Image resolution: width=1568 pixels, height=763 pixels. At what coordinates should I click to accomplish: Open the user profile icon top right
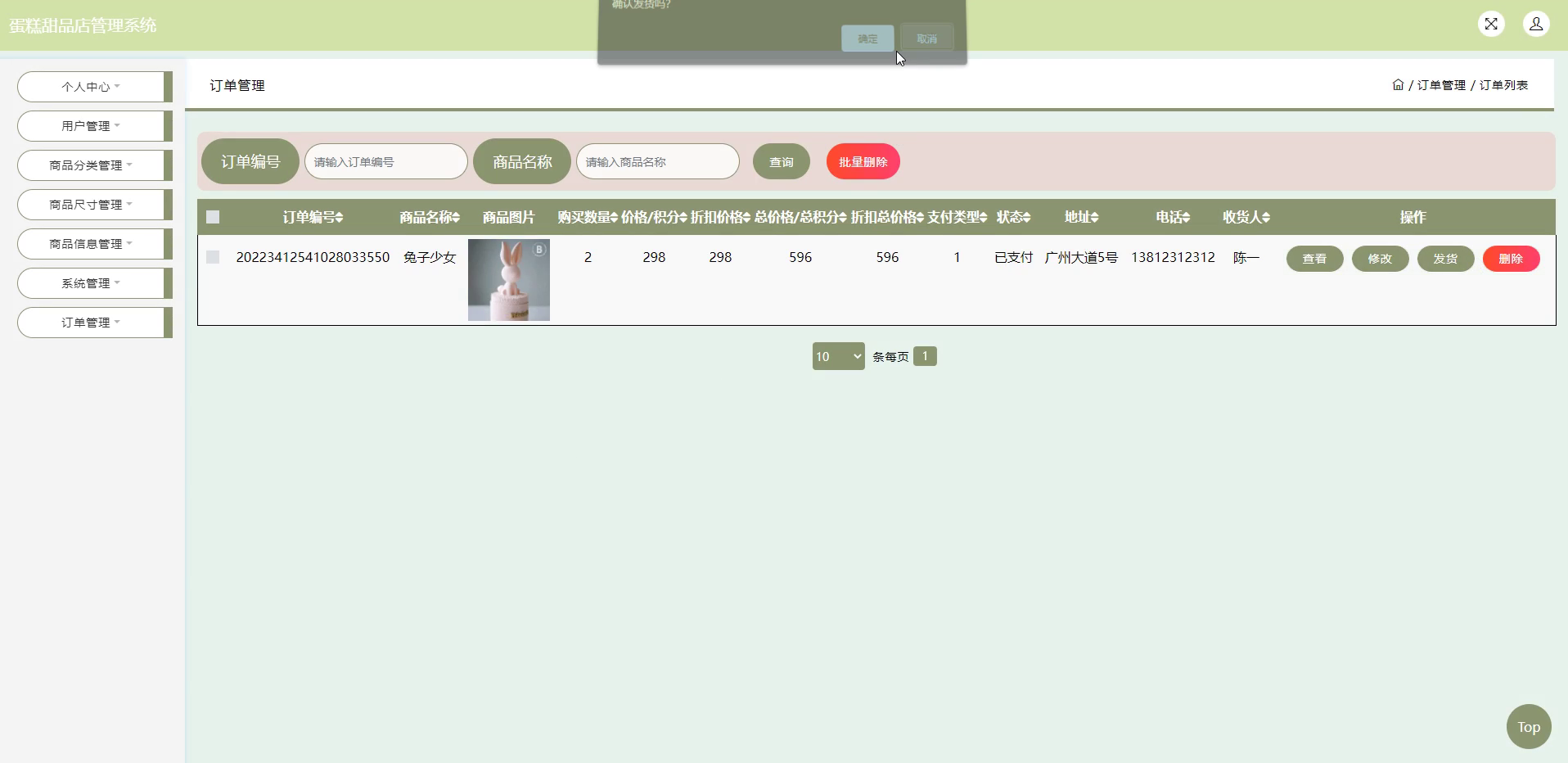(1536, 24)
